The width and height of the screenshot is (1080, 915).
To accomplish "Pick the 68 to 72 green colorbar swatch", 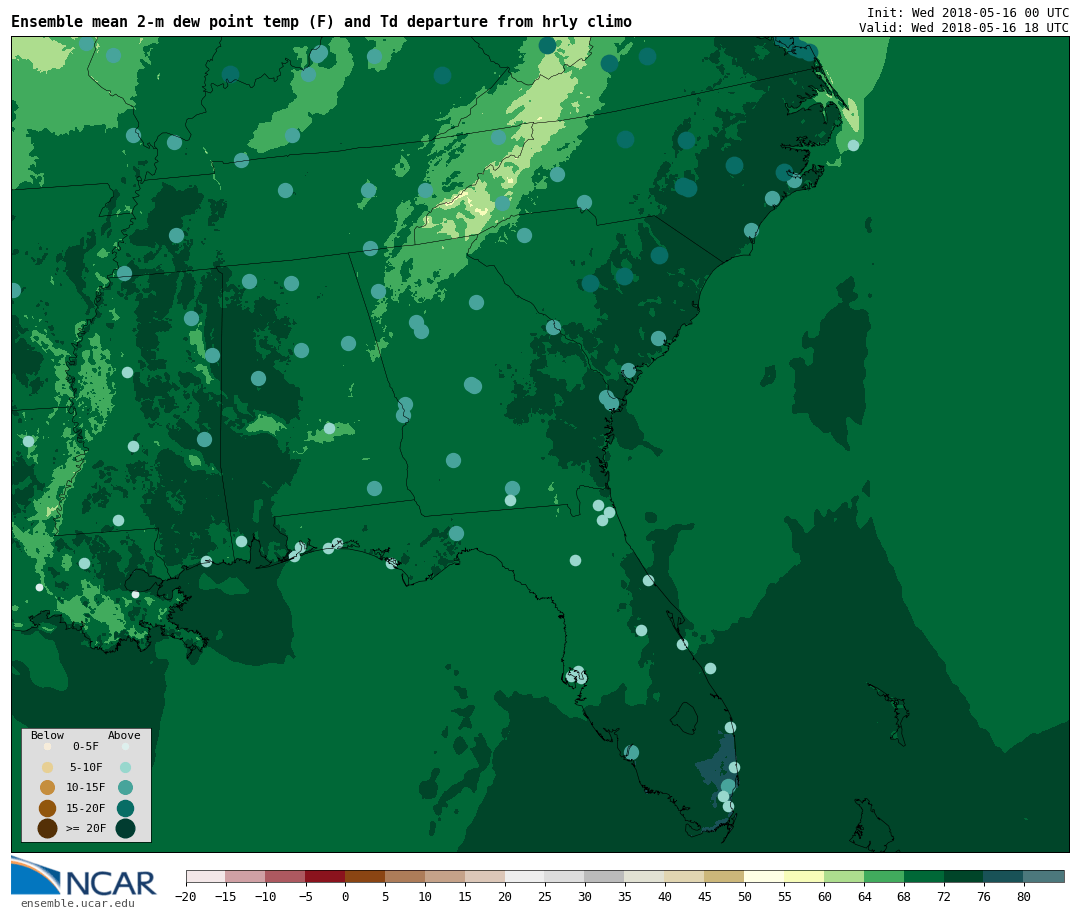I will [924, 876].
